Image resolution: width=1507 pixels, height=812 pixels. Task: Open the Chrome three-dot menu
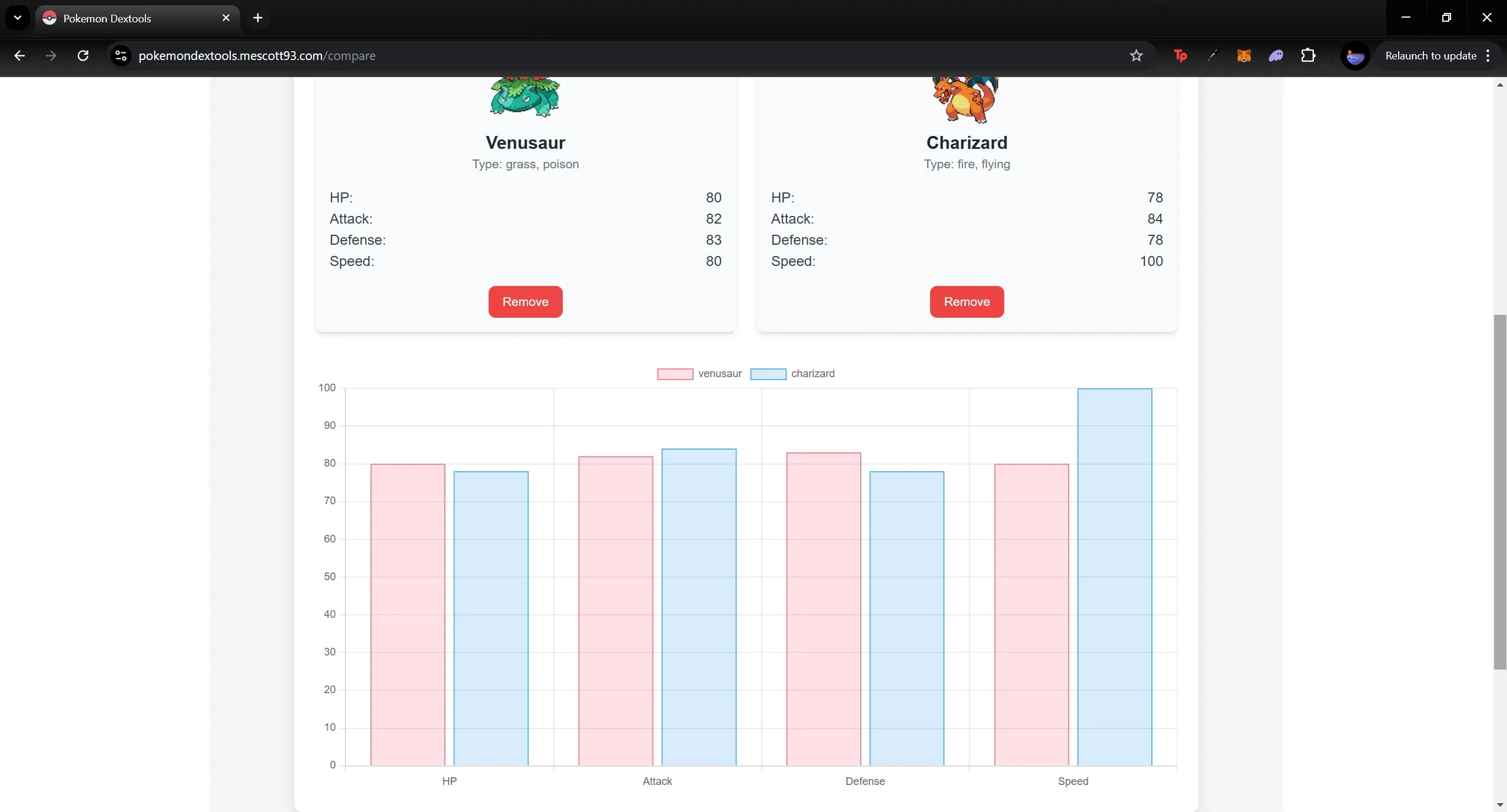[x=1488, y=56]
